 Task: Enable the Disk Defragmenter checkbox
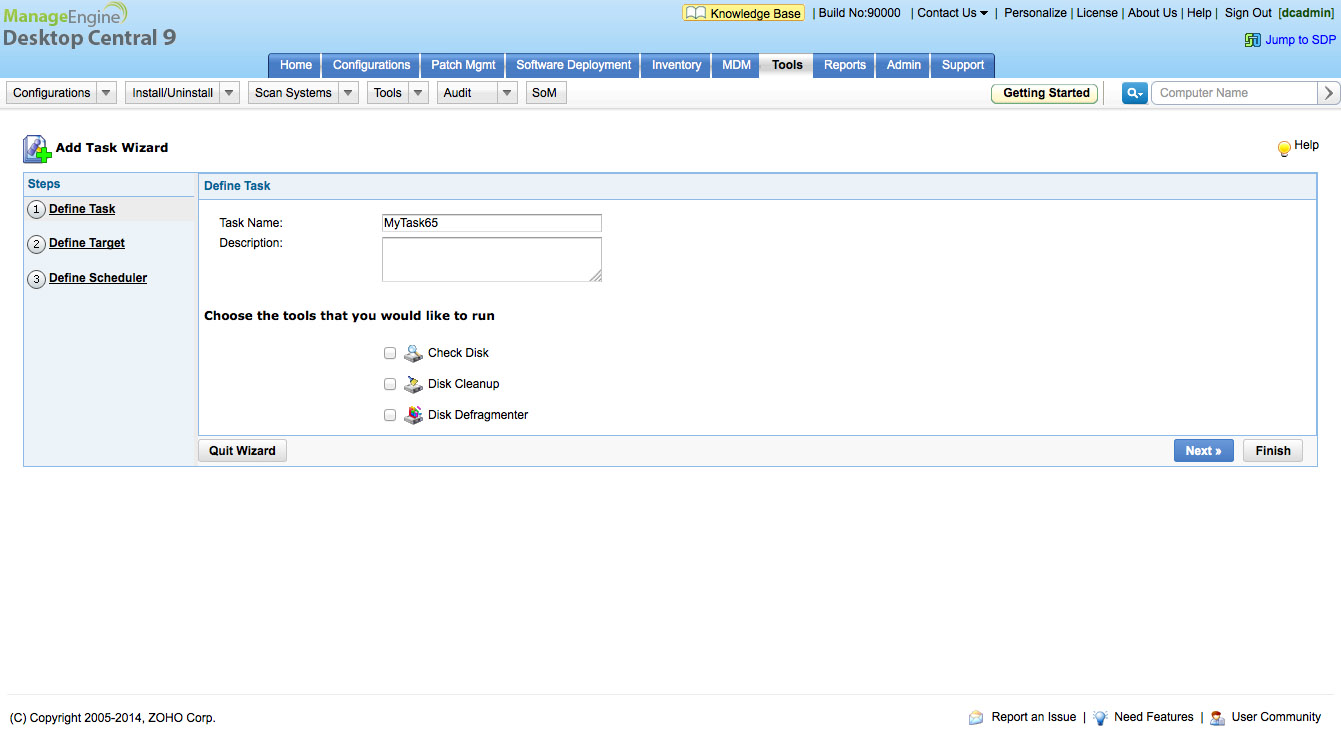point(389,415)
